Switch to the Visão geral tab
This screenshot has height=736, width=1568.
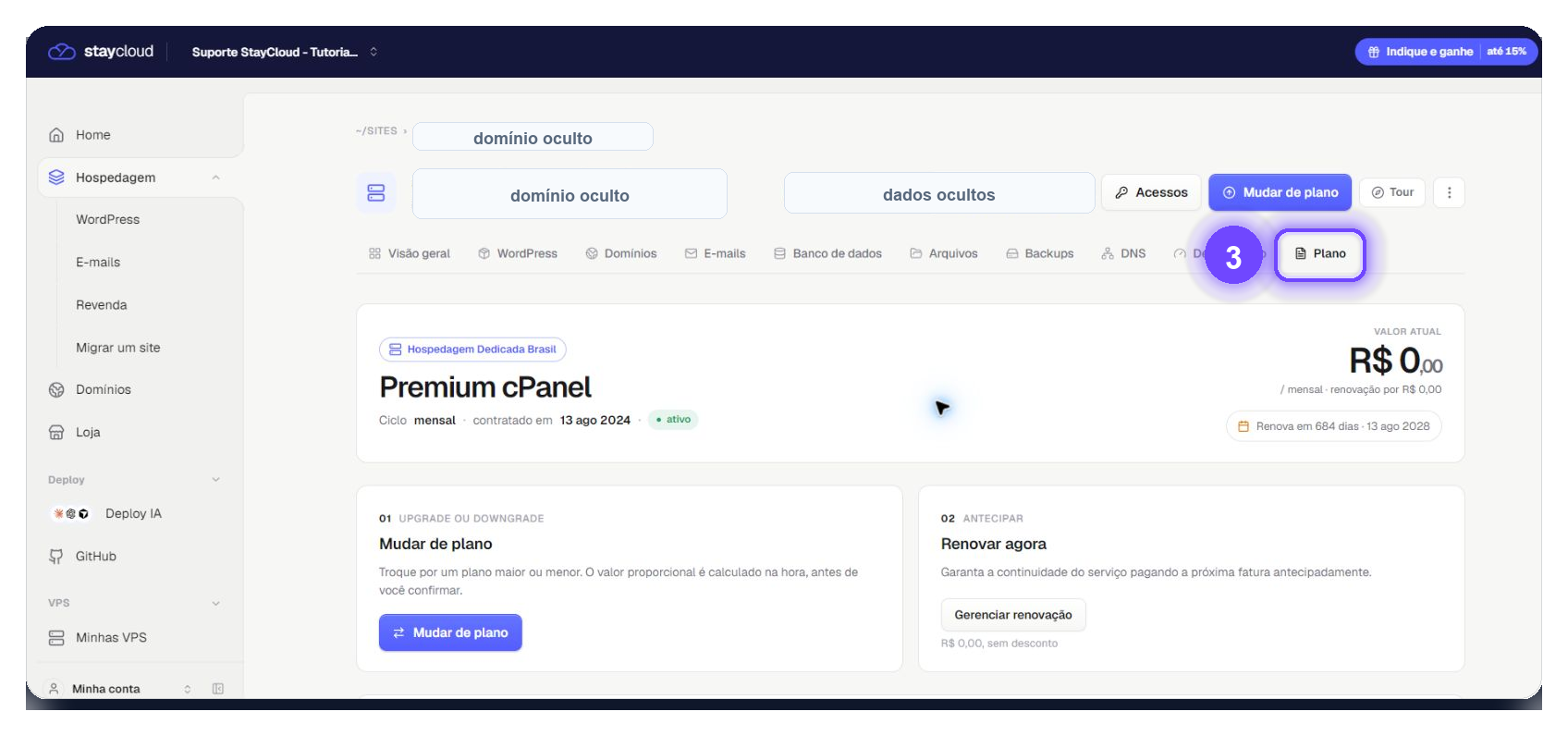click(409, 253)
